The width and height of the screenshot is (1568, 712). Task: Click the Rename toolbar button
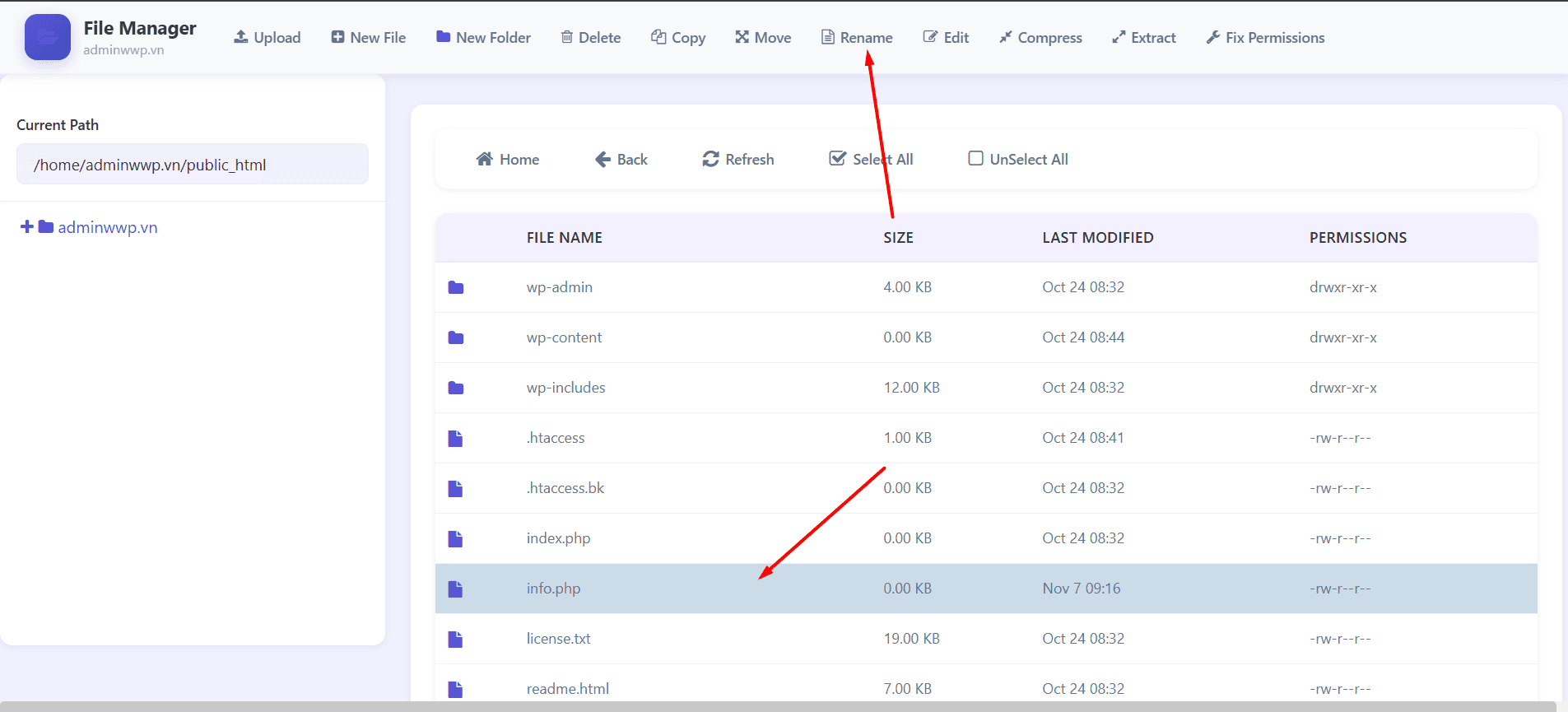pos(856,38)
